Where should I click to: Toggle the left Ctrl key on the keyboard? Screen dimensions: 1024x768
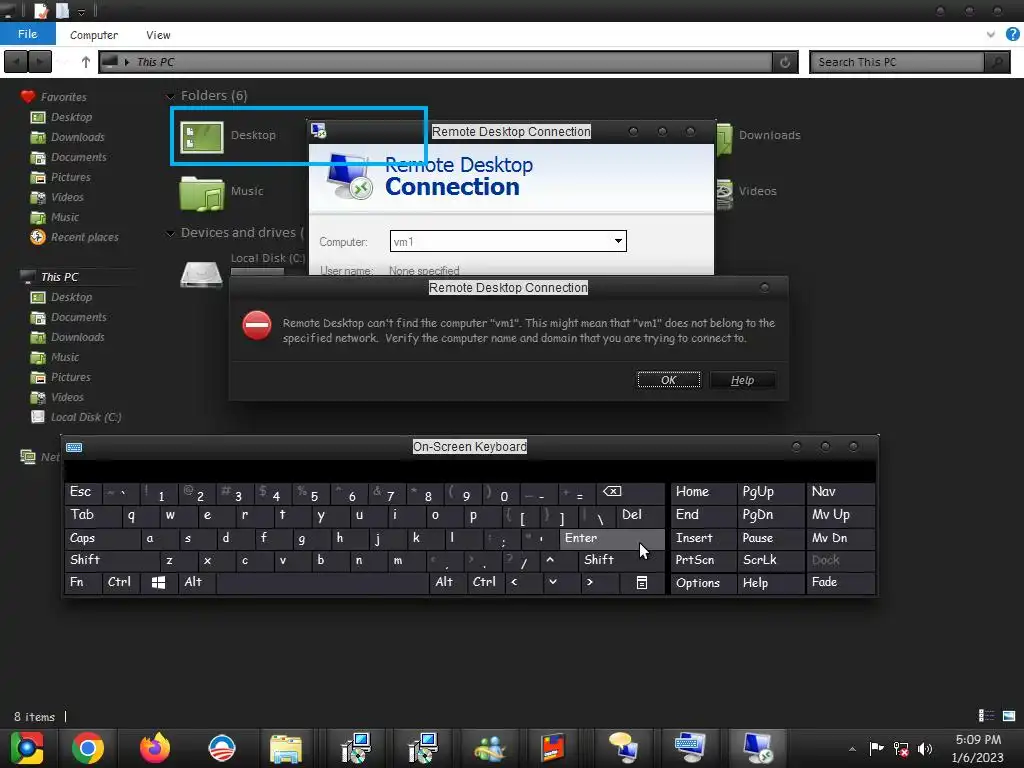click(121, 582)
